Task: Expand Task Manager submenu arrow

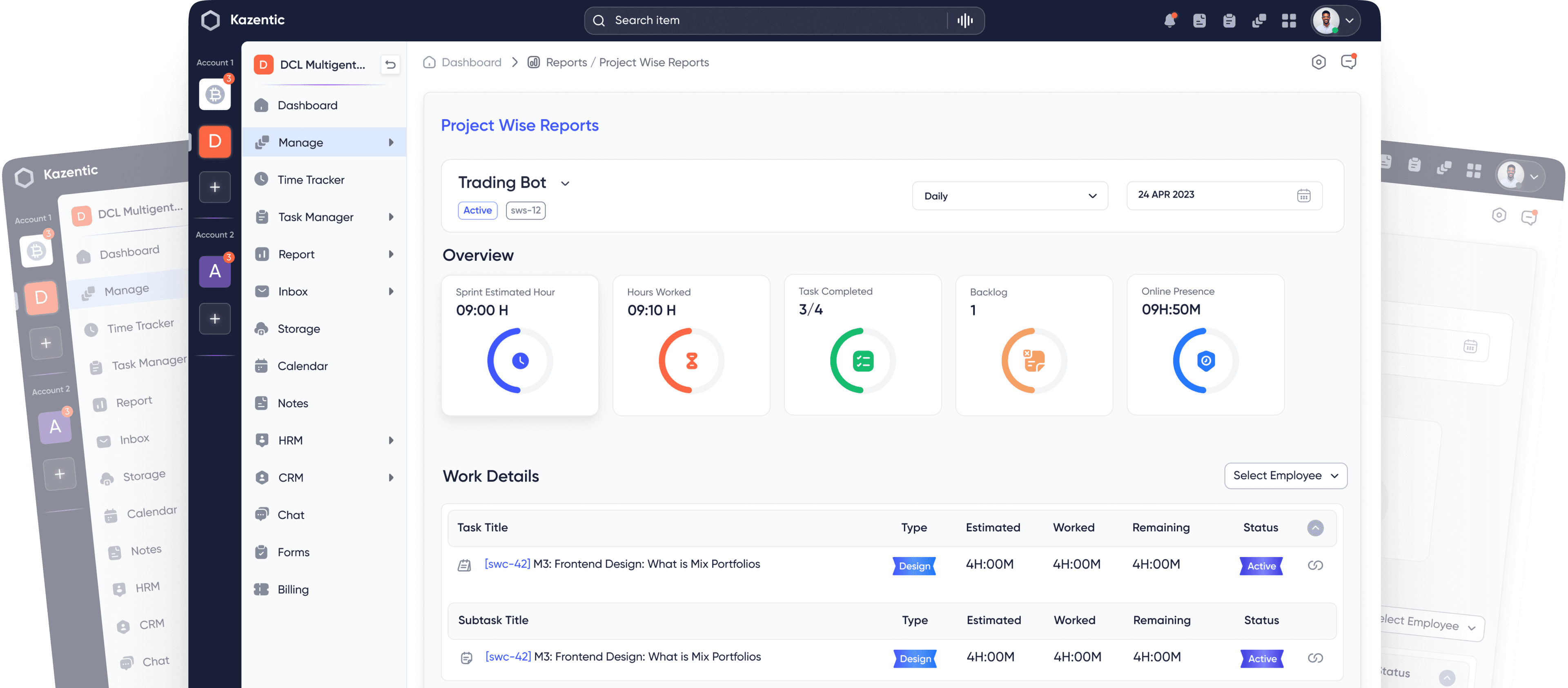Action: [x=392, y=217]
